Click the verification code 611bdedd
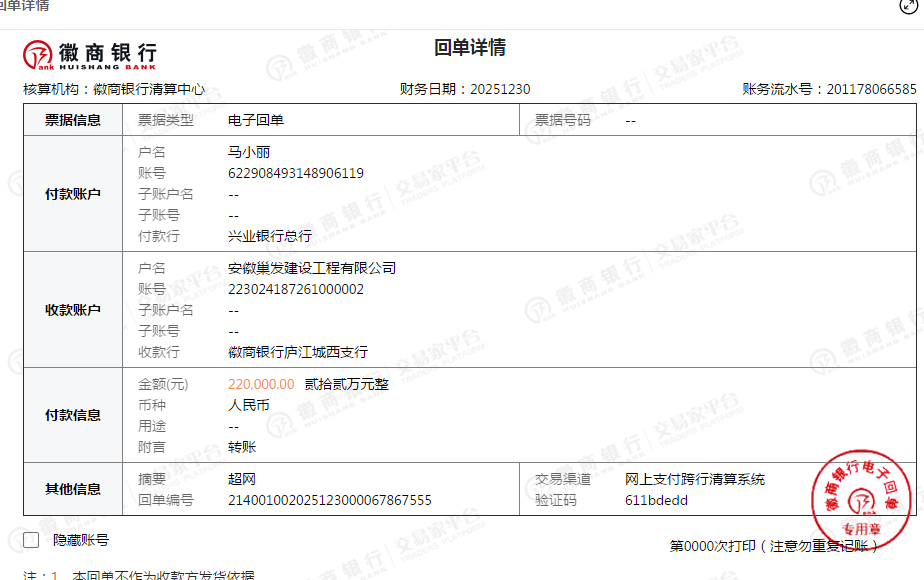The height and width of the screenshot is (580, 924). (x=656, y=500)
